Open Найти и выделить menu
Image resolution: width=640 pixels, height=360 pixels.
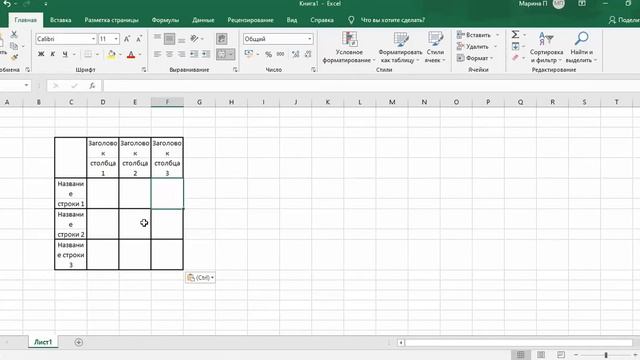click(582, 47)
